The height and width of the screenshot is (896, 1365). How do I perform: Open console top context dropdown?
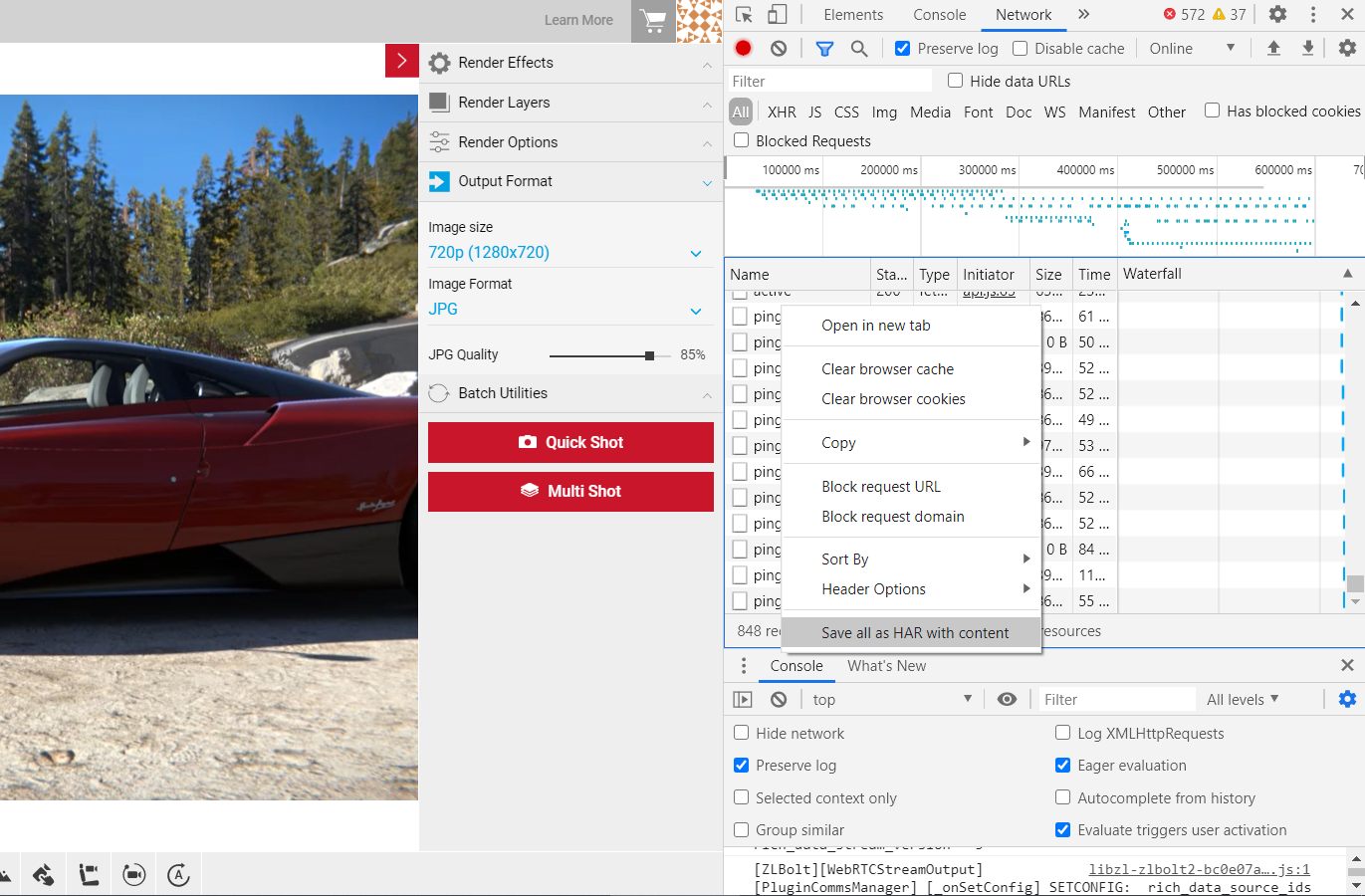tap(892, 700)
